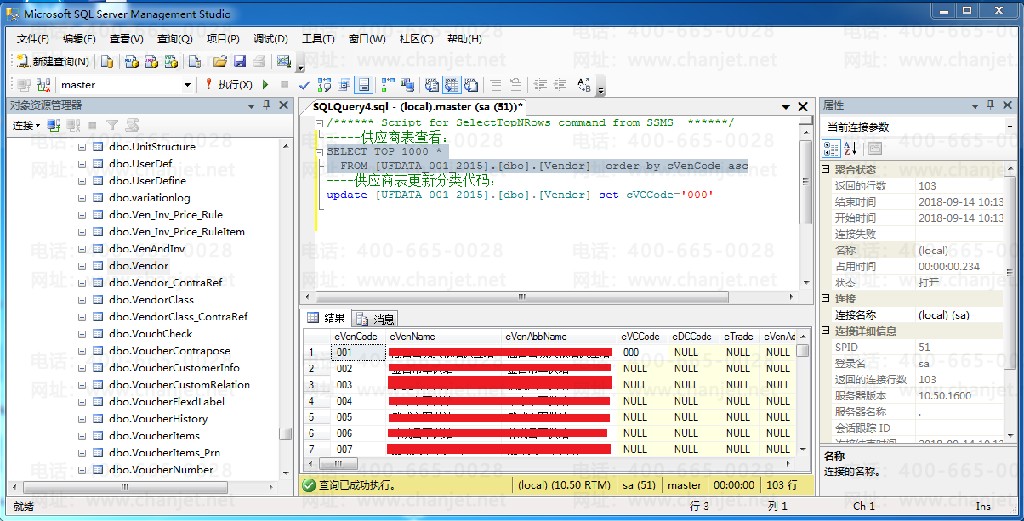Screen dimensions: 1024x521
Task: Parse the query with the blue checkmark
Action: (x=304, y=84)
